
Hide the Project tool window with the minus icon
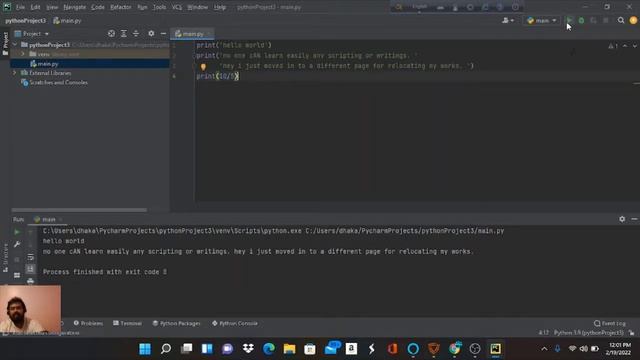pos(163,33)
